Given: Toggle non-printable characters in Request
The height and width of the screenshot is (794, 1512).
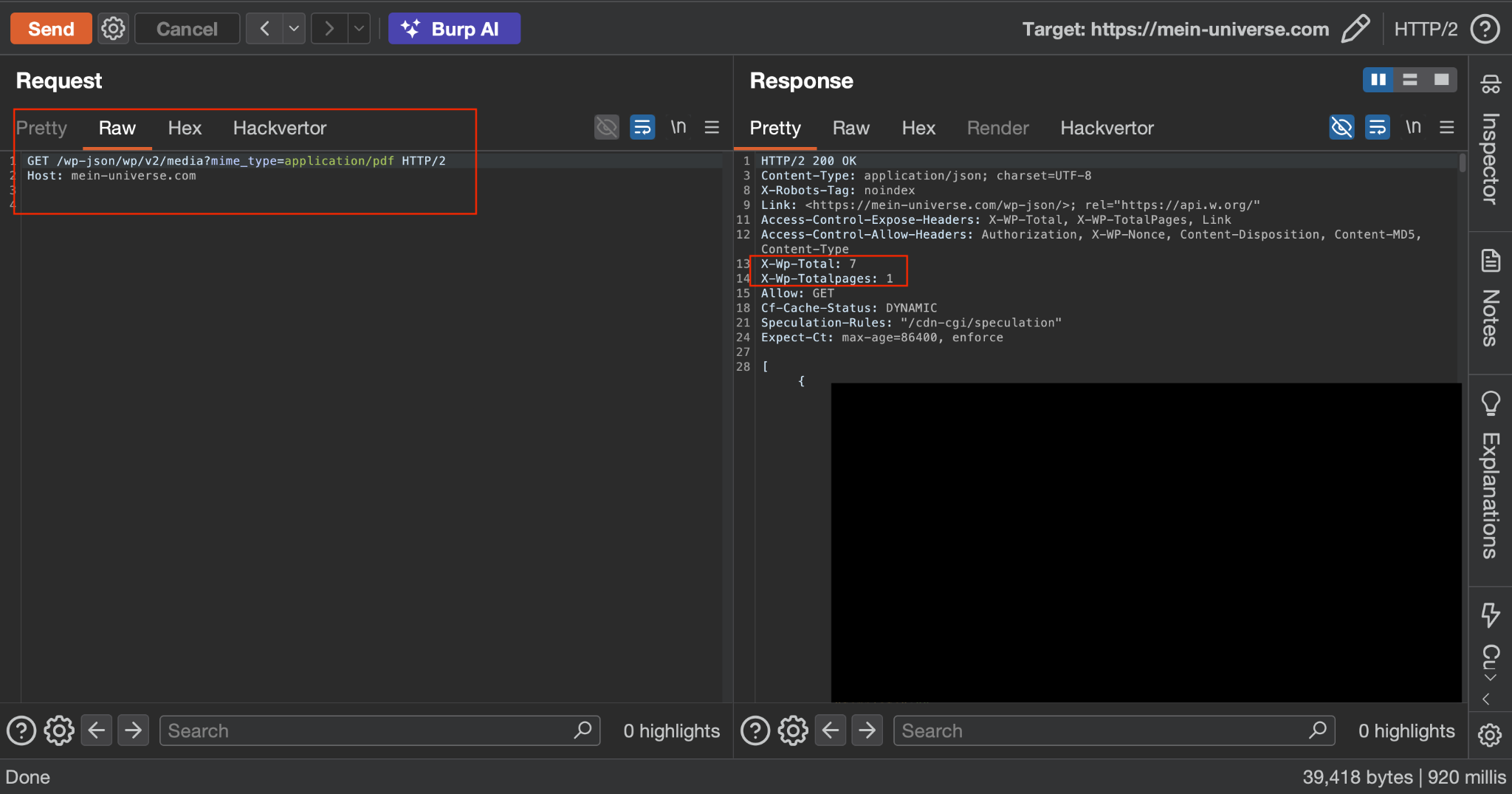Looking at the screenshot, I should [x=678, y=127].
